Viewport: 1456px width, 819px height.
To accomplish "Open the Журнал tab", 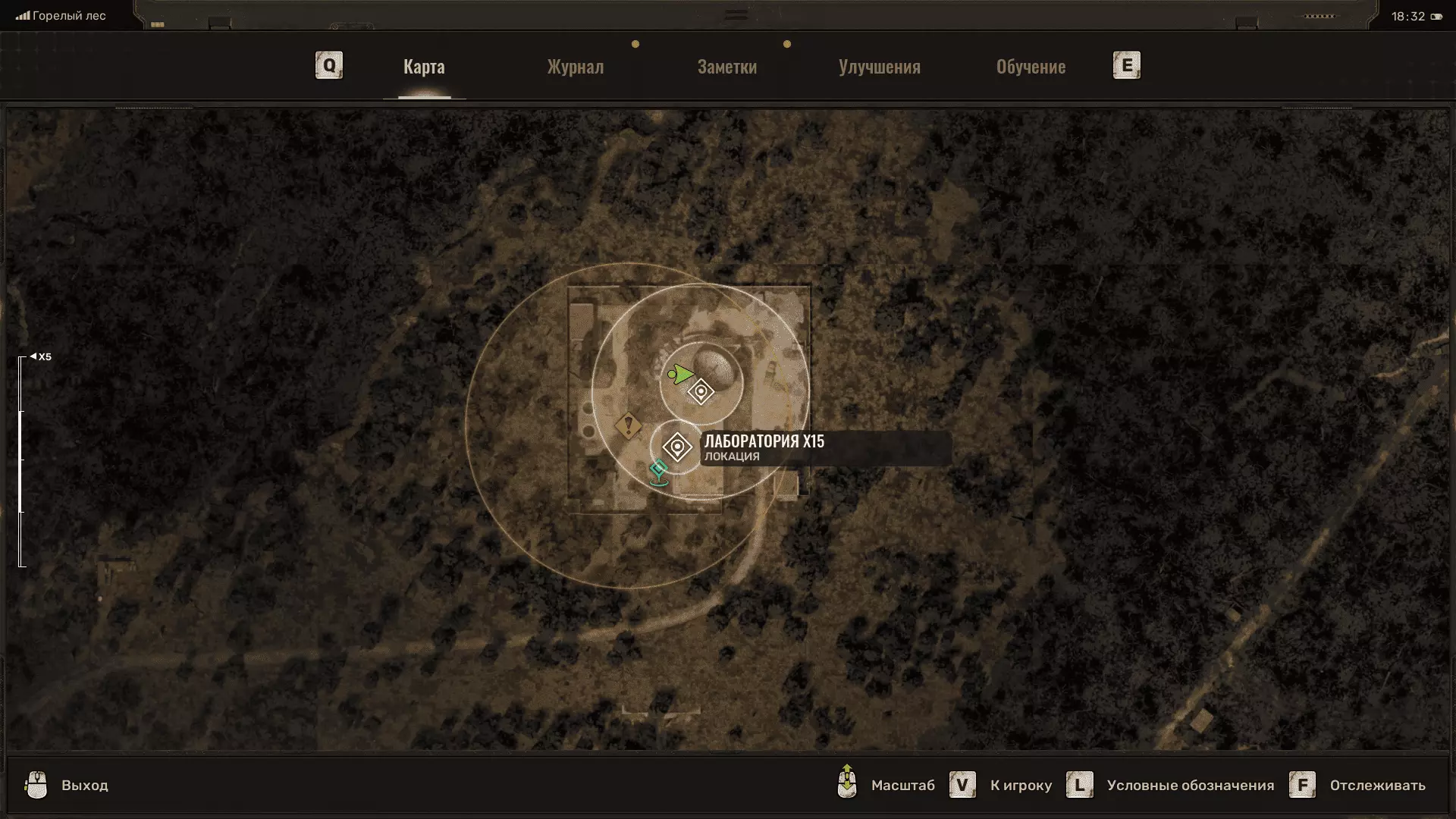I will point(575,67).
